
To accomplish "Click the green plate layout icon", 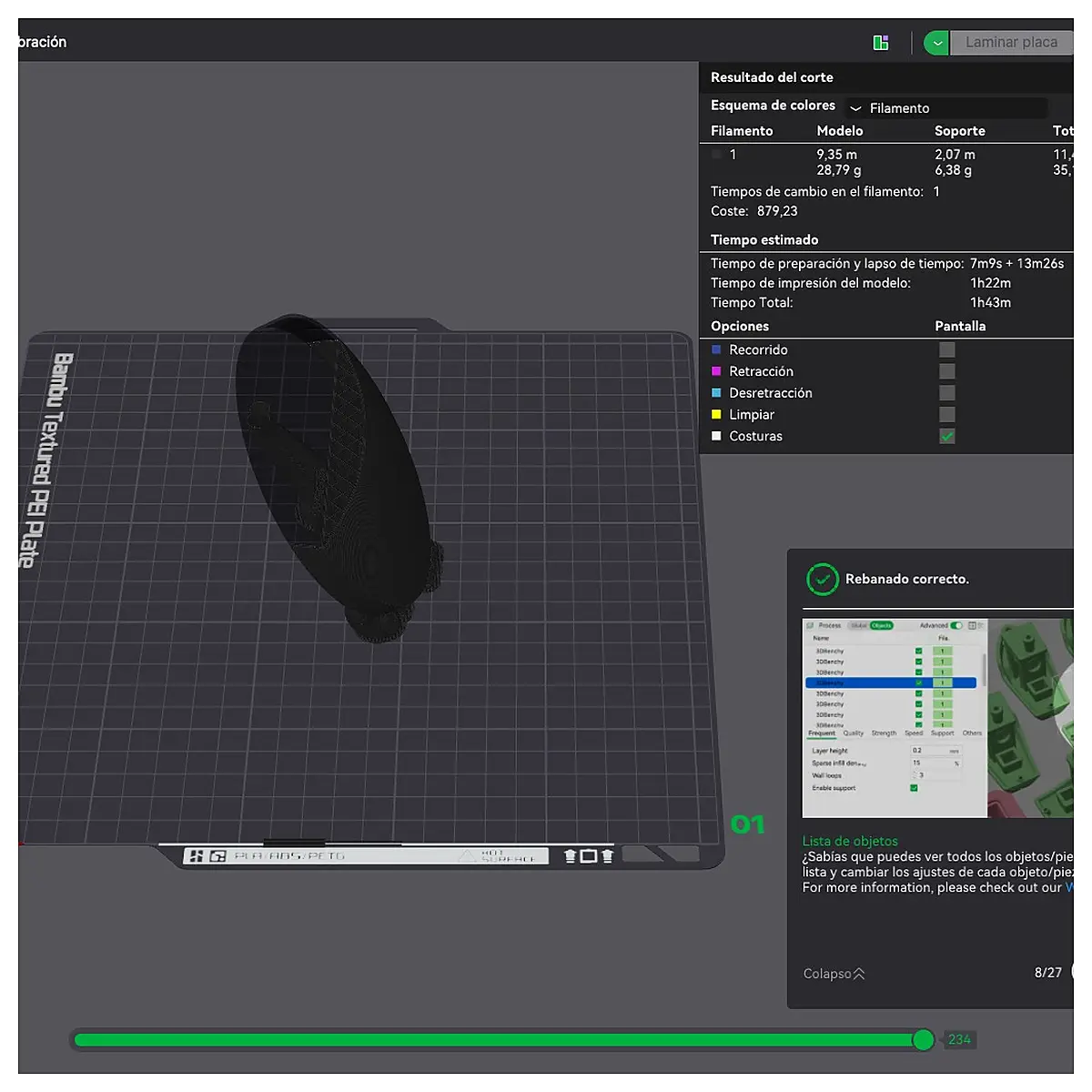I will [880, 43].
